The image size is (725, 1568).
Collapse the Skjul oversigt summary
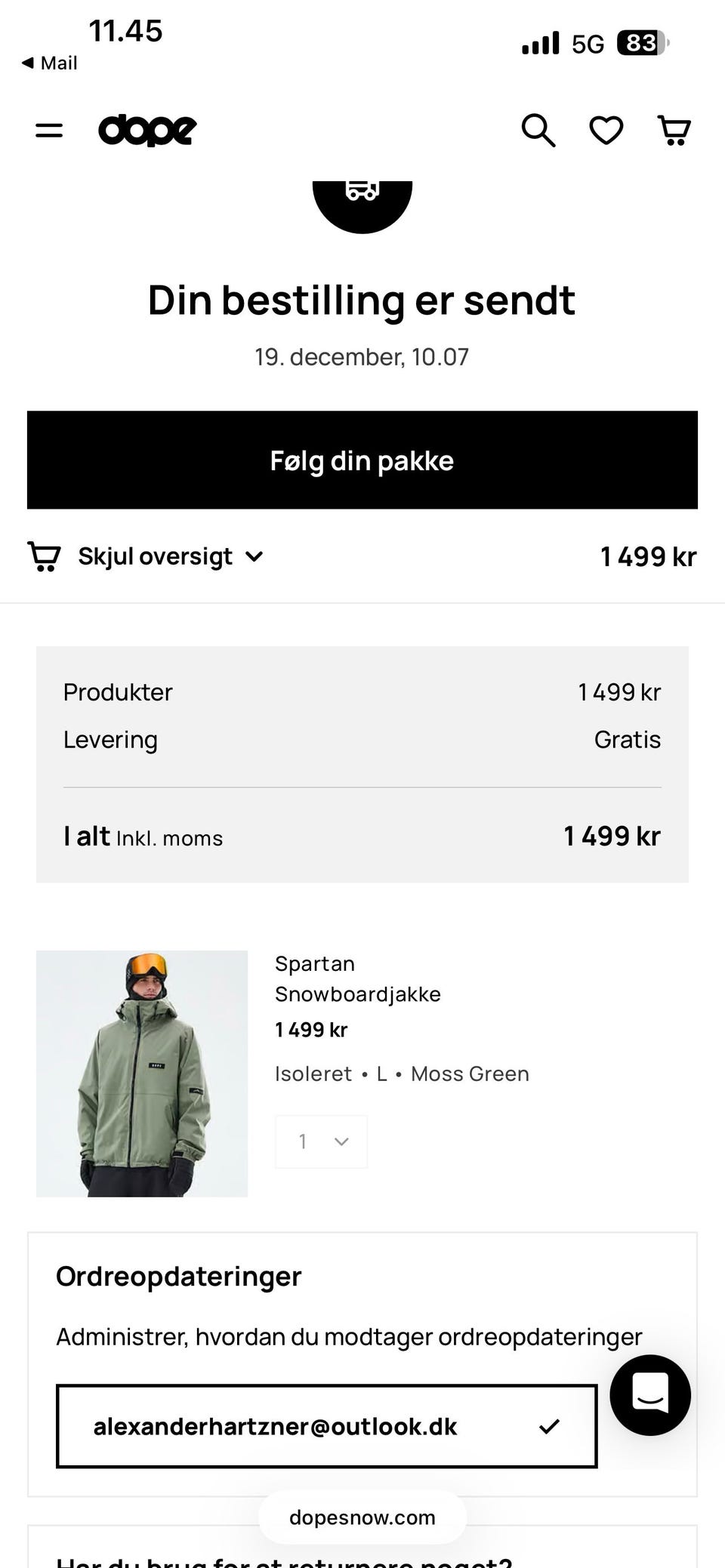click(170, 556)
